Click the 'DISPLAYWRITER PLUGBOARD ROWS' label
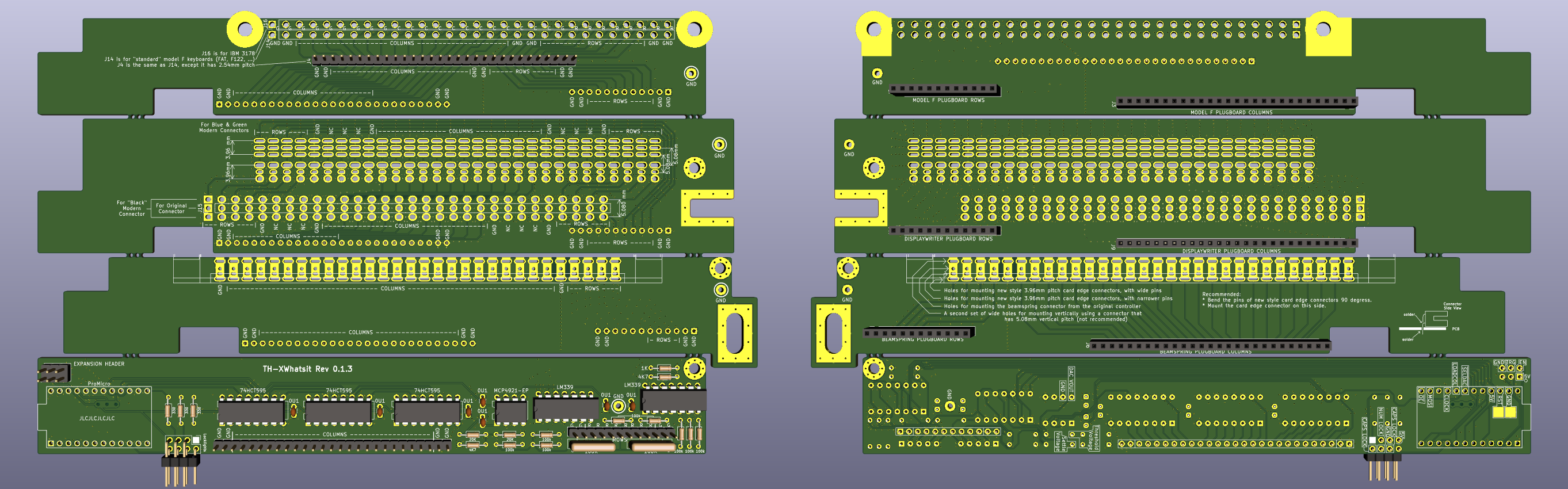The image size is (1568, 489). (x=948, y=239)
